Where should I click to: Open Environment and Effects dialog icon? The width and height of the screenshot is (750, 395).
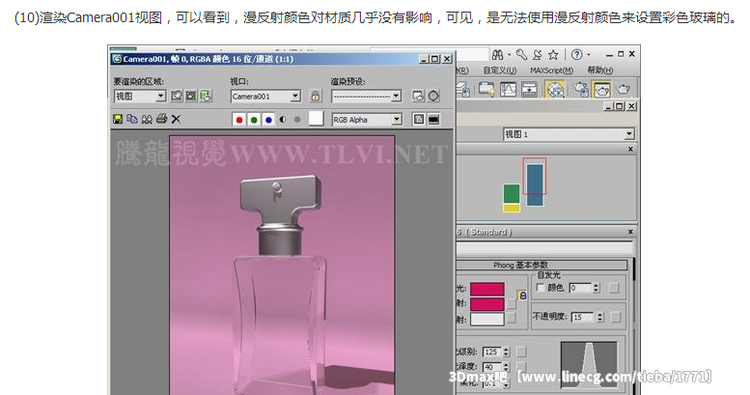[433, 96]
